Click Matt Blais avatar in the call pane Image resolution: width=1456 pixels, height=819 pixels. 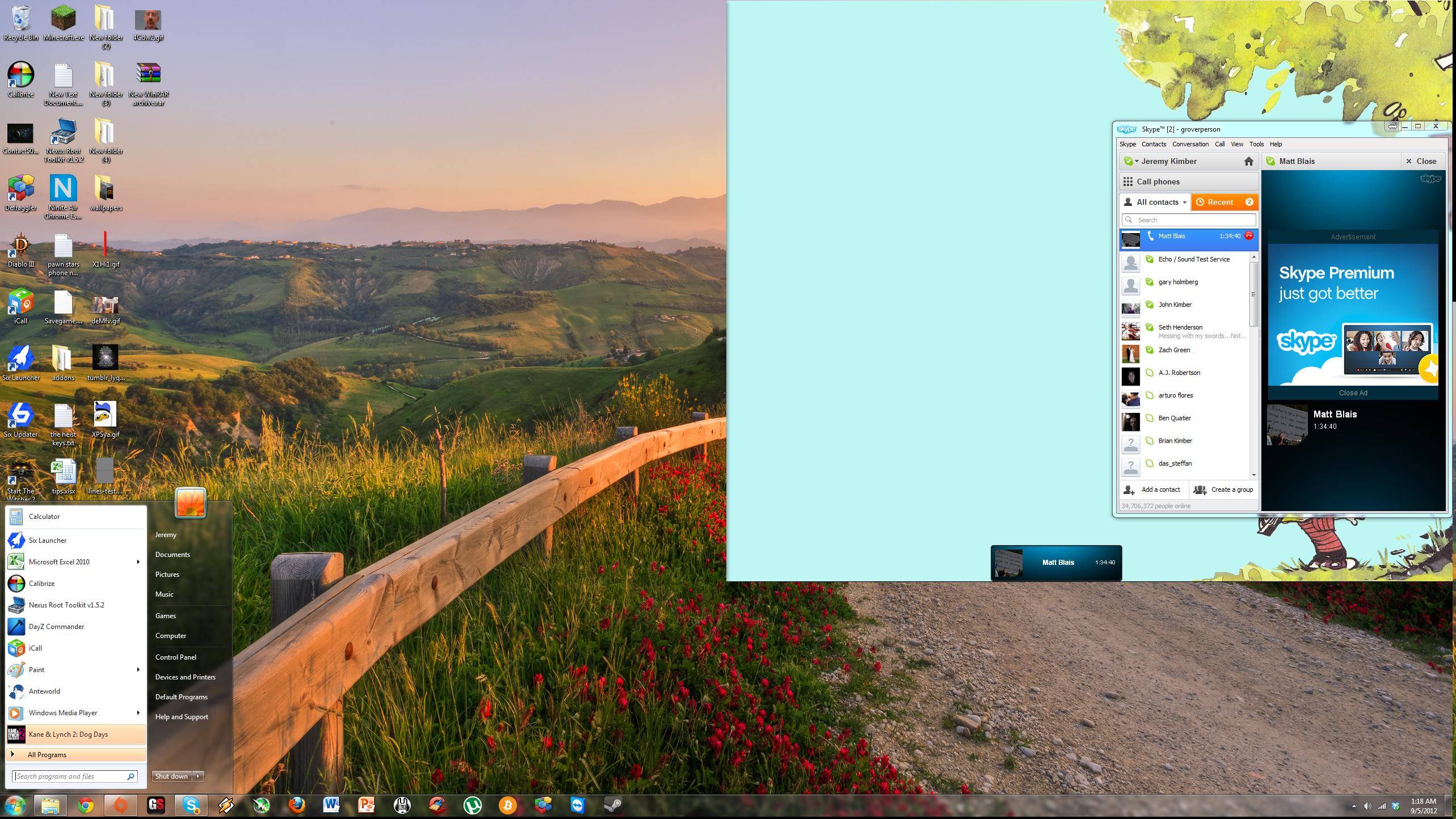click(1287, 425)
